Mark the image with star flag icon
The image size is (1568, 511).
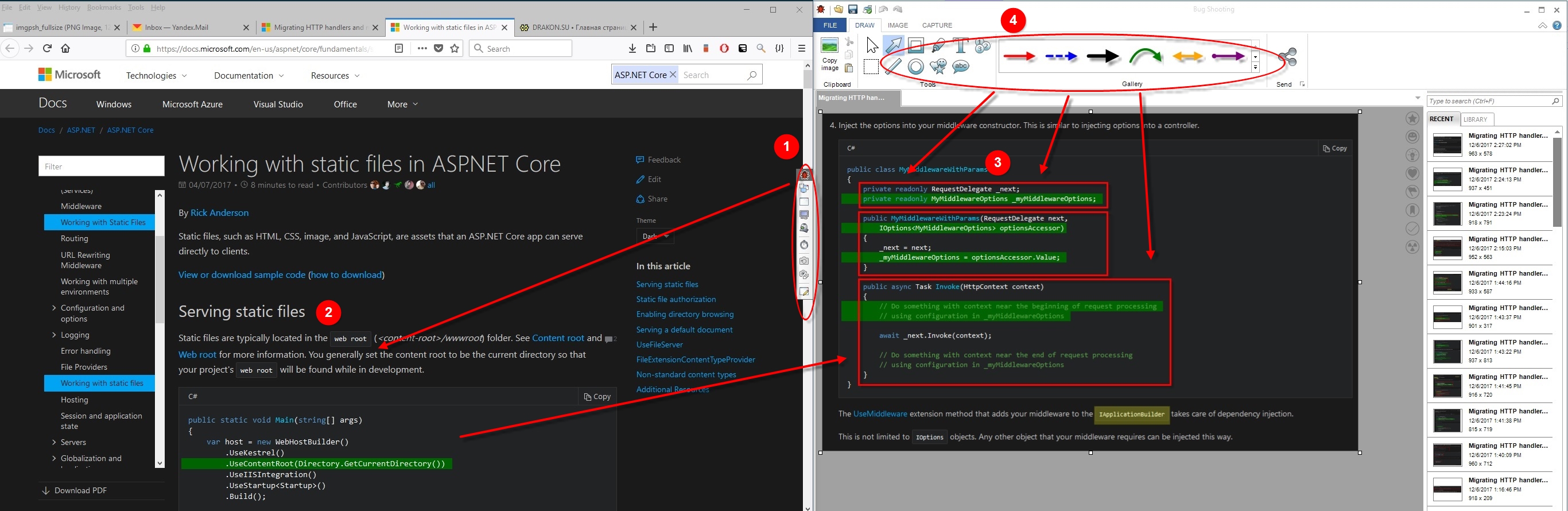(1413, 119)
